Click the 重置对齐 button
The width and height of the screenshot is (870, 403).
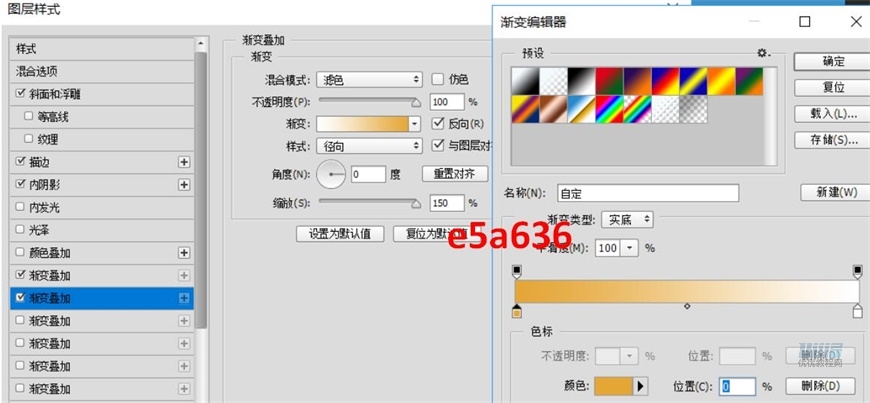pyautogui.click(x=454, y=174)
